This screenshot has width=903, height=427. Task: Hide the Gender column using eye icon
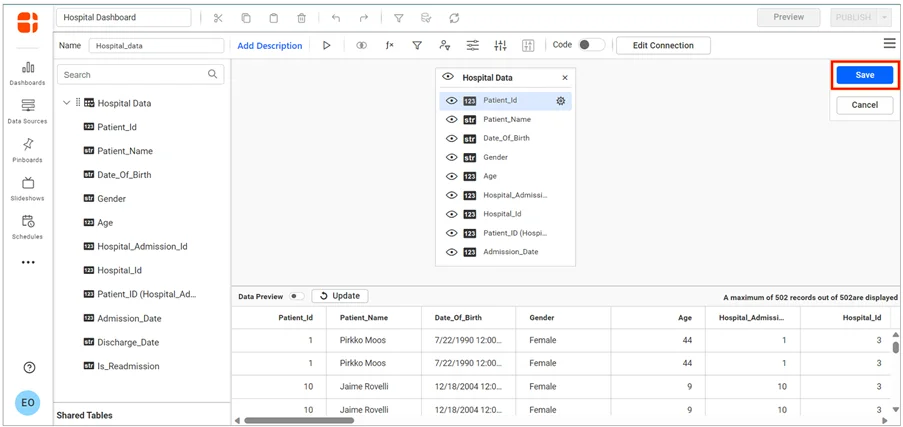(451, 157)
